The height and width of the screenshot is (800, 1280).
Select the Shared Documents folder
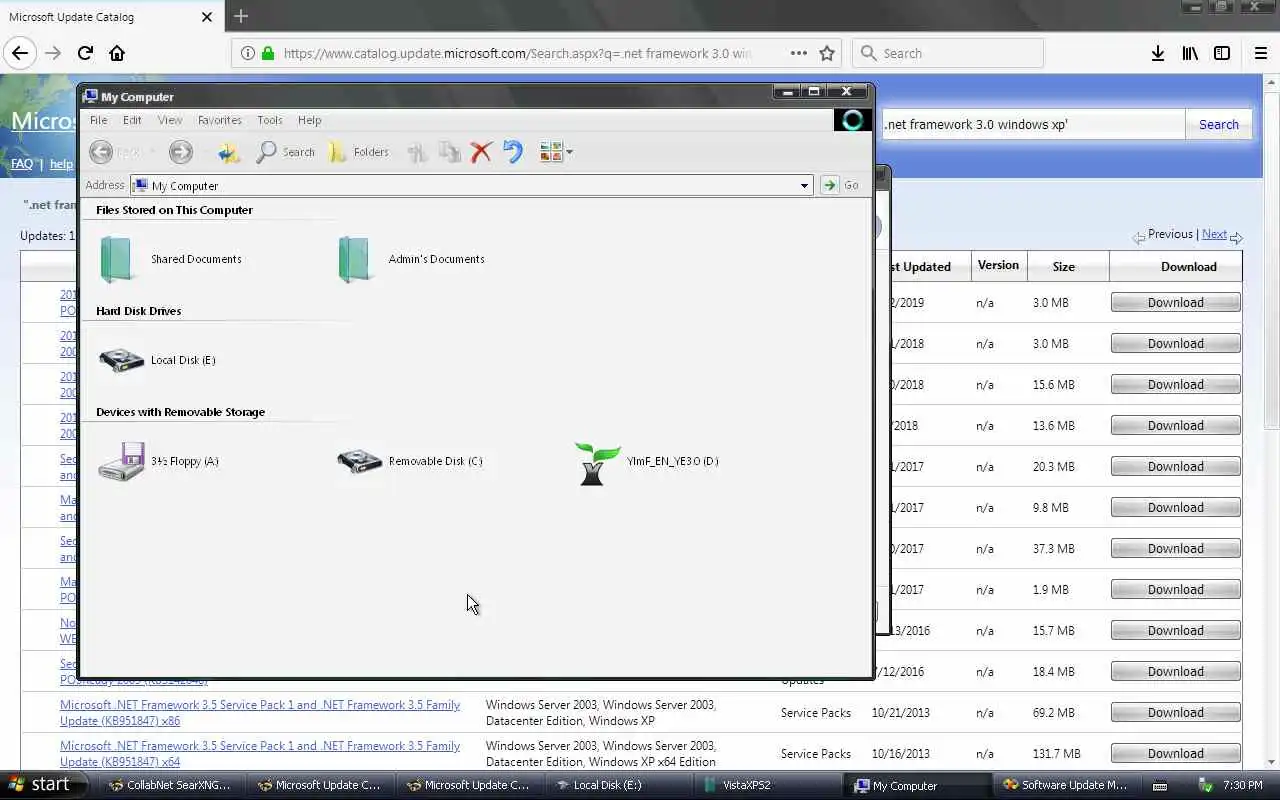tap(170, 259)
